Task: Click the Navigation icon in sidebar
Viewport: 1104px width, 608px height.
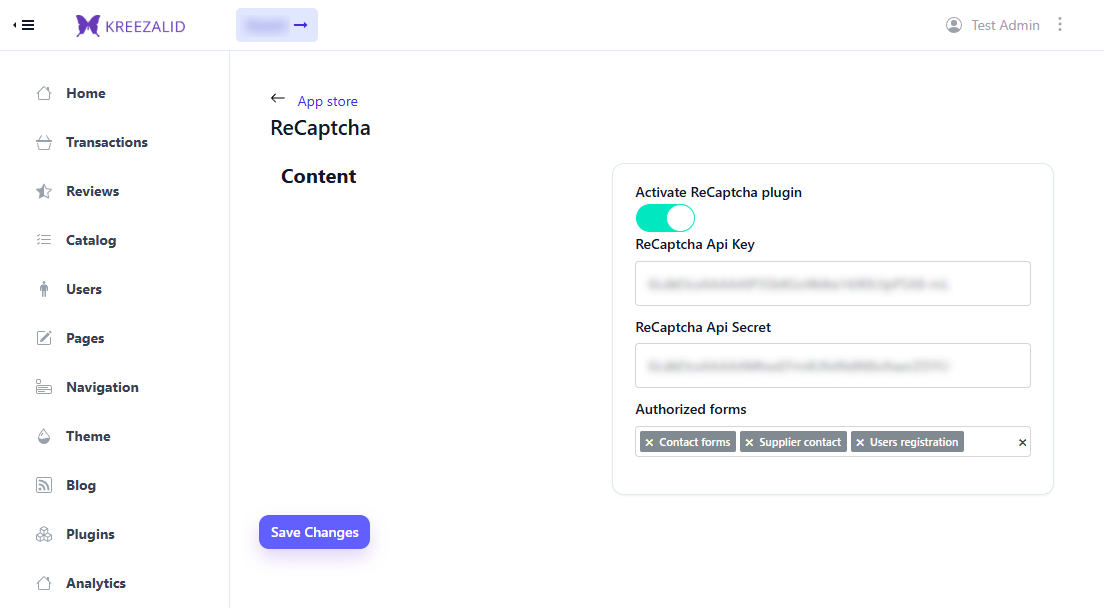Action: [44, 387]
